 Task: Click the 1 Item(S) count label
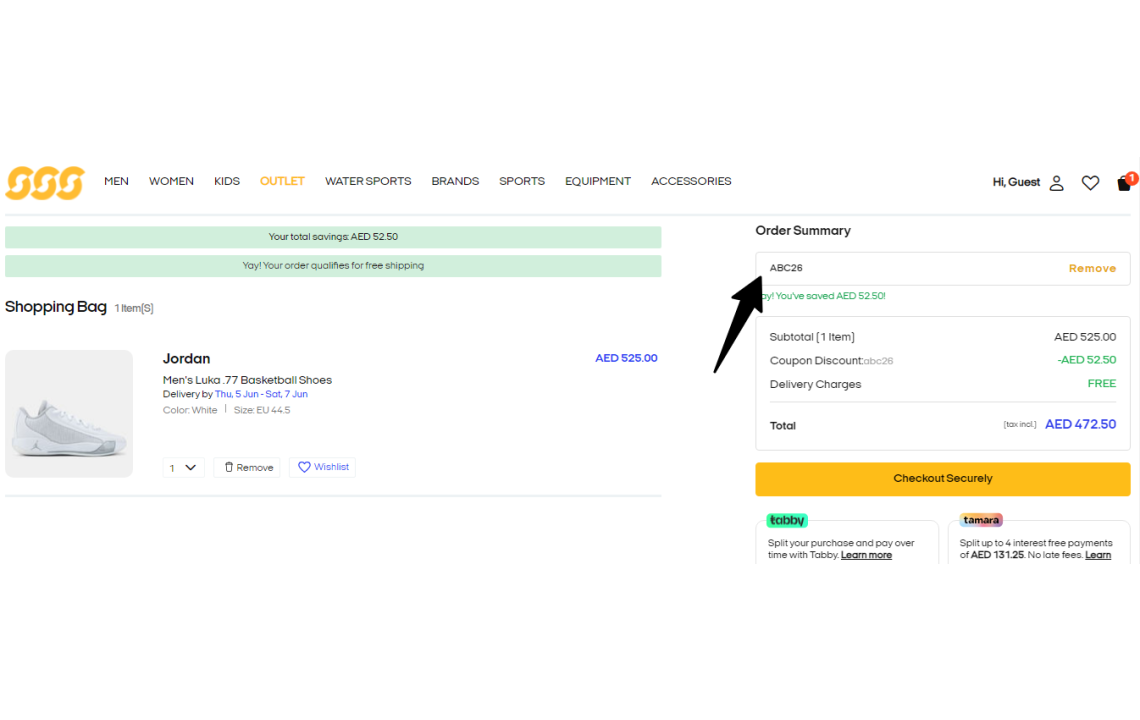pyautogui.click(x=134, y=308)
